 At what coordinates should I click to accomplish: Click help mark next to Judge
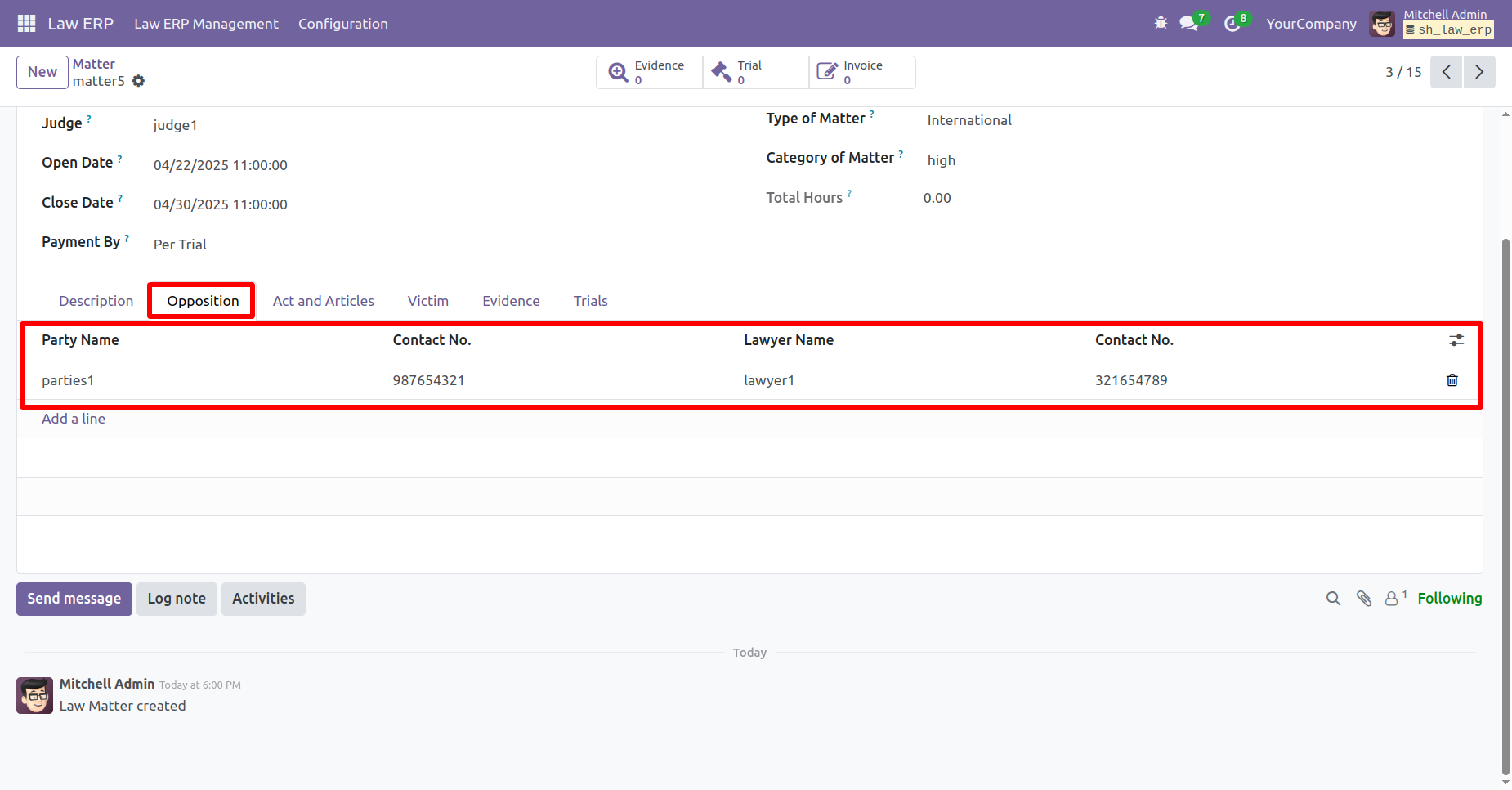89,119
